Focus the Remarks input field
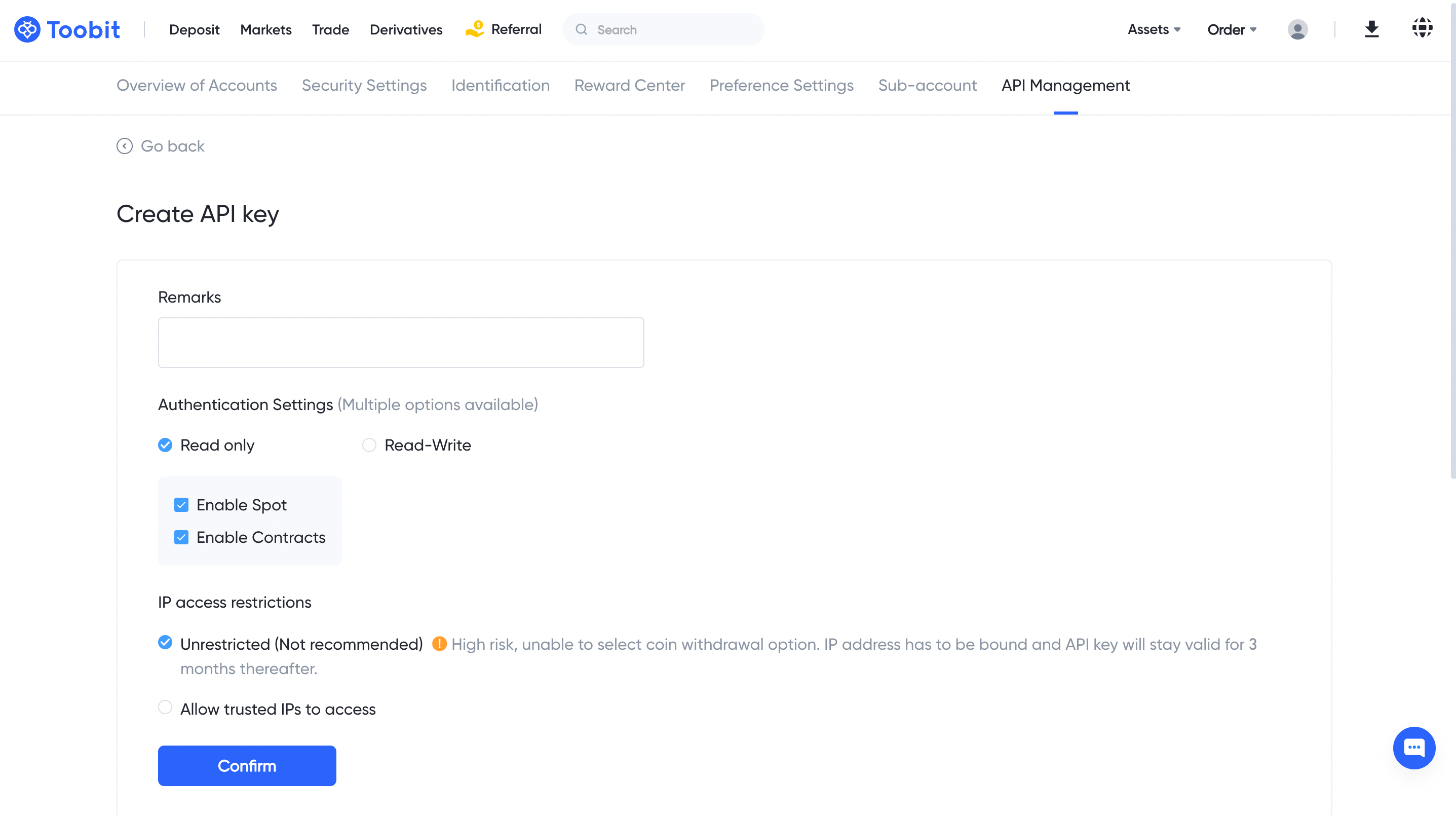The height and width of the screenshot is (816, 1456). click(x=401, y=342)
